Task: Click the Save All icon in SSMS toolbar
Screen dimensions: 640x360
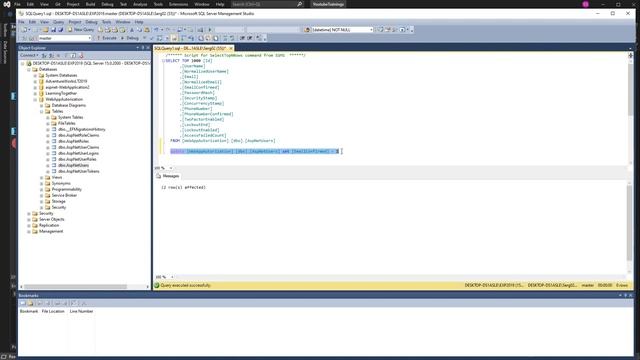Action: pos(60,30)
